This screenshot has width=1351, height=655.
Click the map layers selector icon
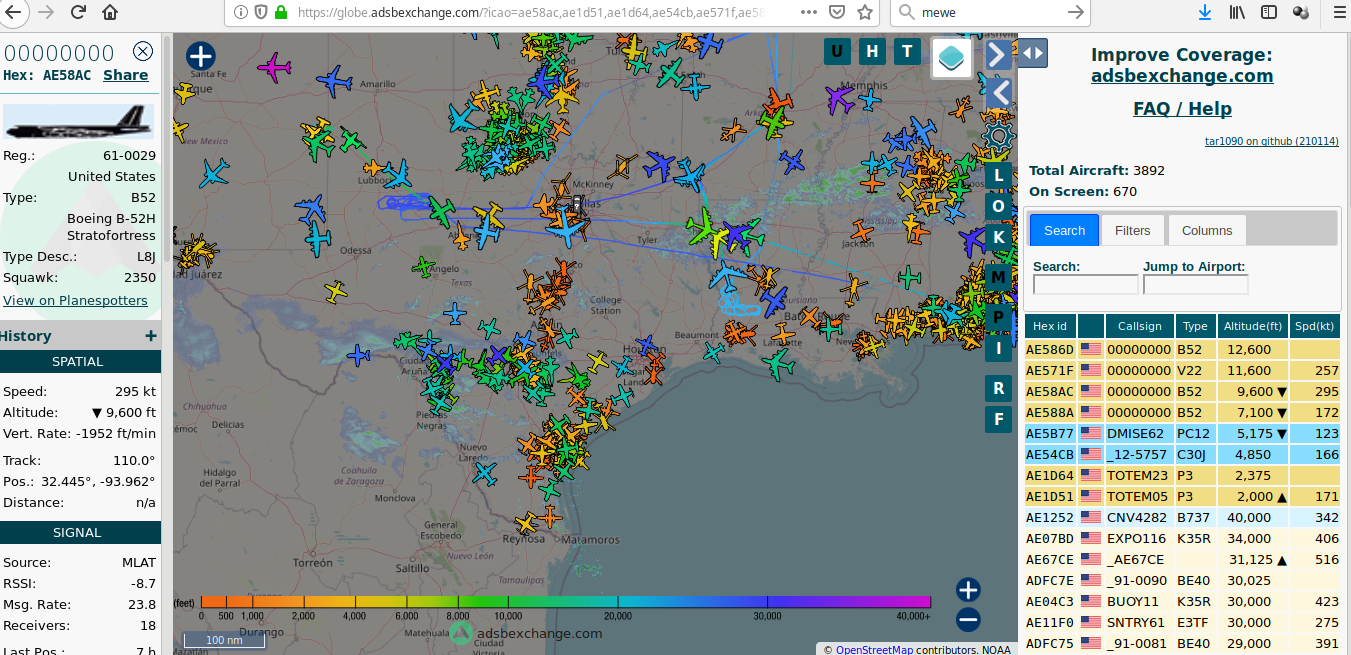[951, 57]
